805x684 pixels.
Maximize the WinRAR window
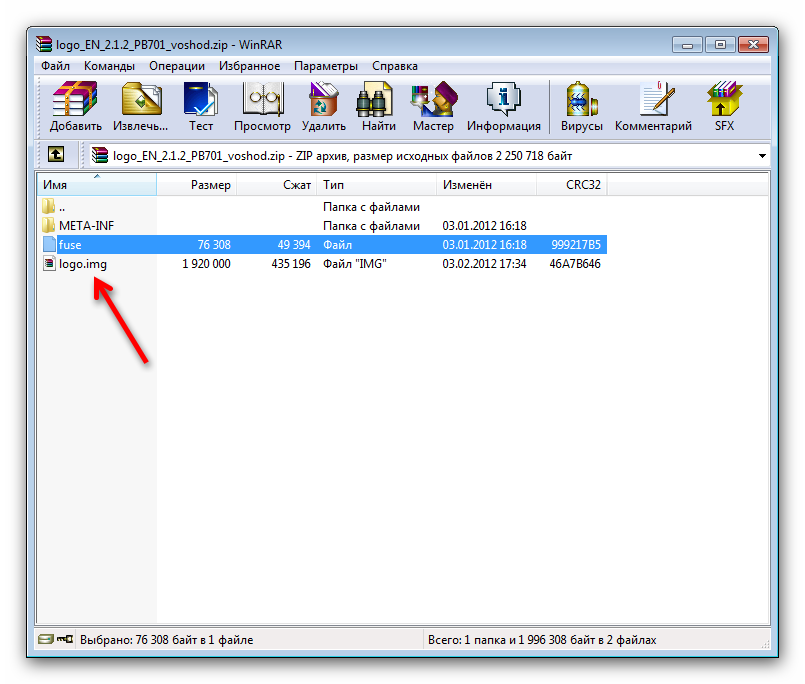[720, 45]
